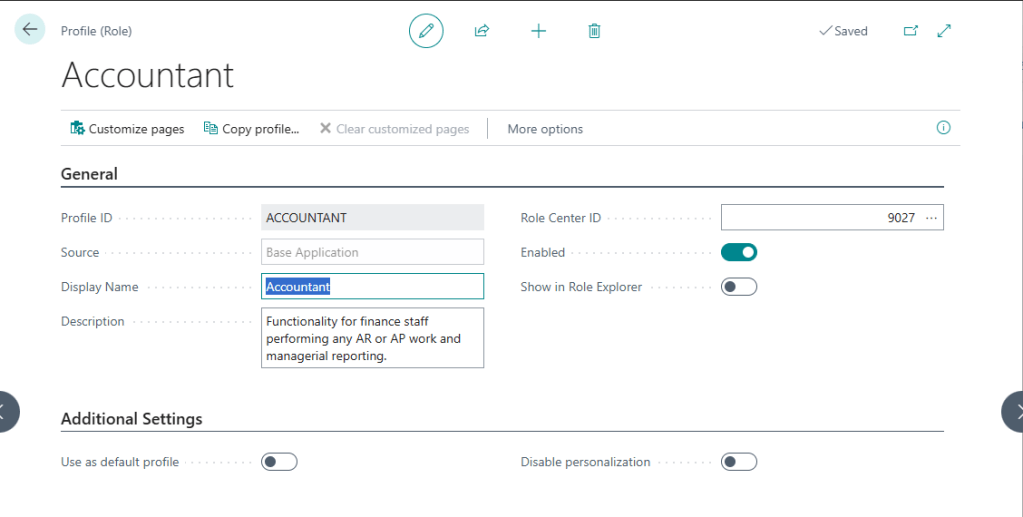Click the pencil edit icon
Viewport: 1023px width, 517px height.
click(426, 31)
